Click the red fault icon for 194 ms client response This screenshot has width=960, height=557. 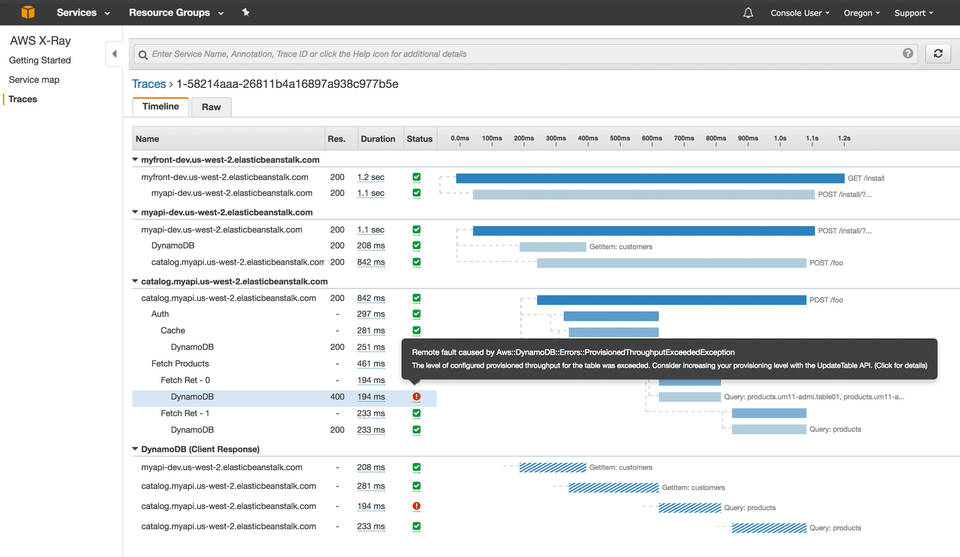[416, 506]
